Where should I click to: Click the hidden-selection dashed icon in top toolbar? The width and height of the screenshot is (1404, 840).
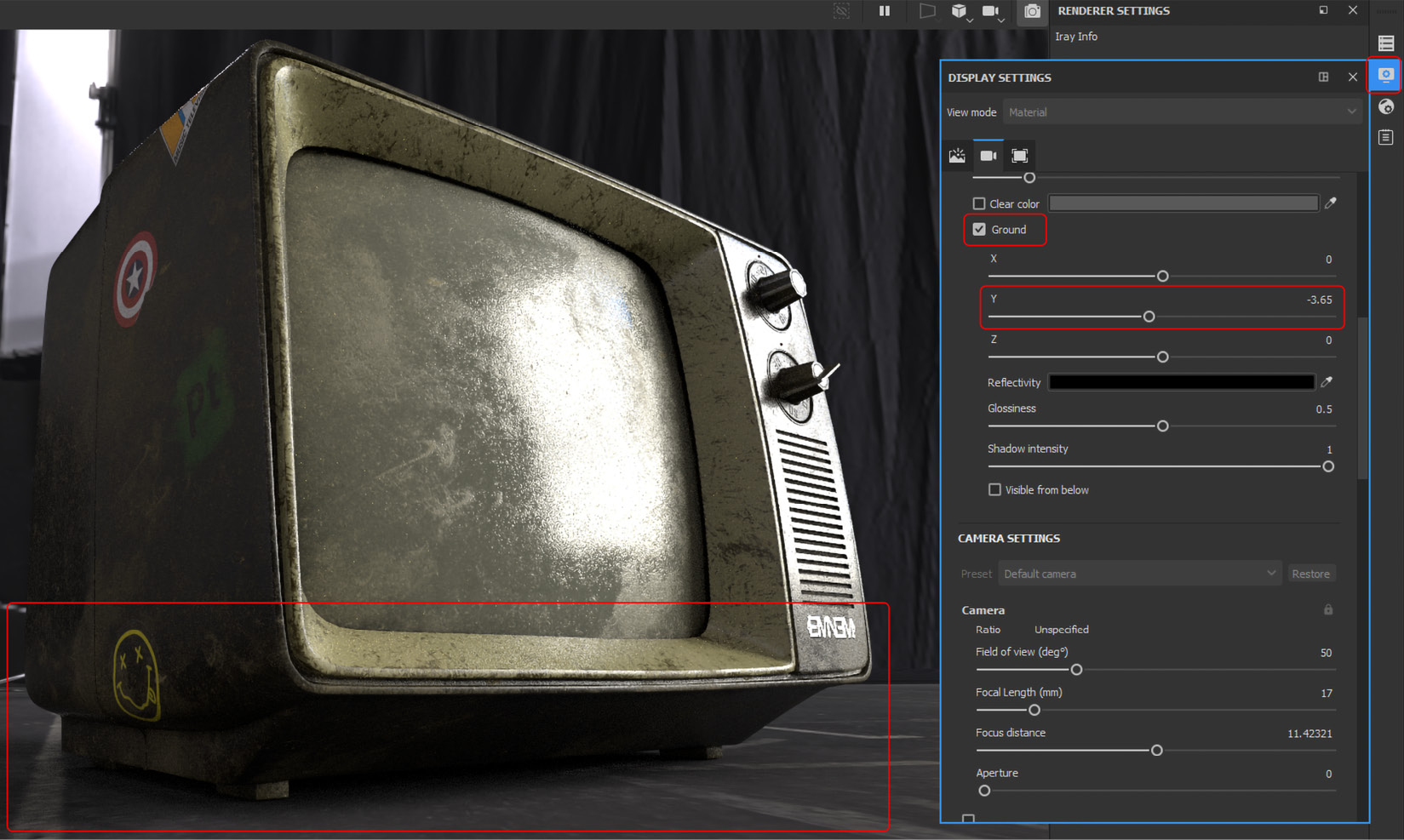(x=841, y=11)
